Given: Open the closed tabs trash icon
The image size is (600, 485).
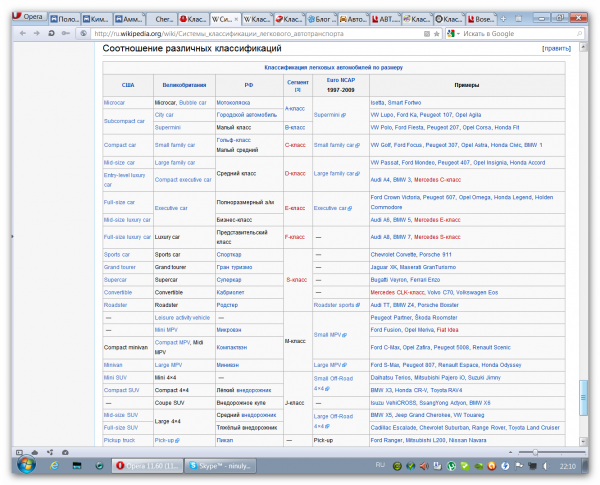Looking at the screenshot, I should pos(518,18).
